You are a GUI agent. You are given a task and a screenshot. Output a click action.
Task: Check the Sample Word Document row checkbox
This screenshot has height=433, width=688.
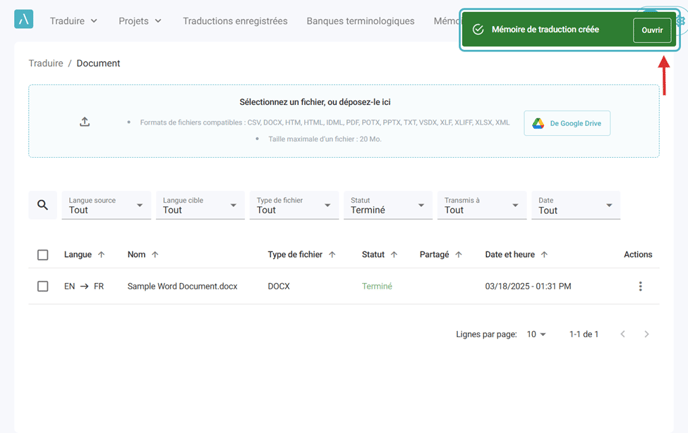(x=43, y=286)
